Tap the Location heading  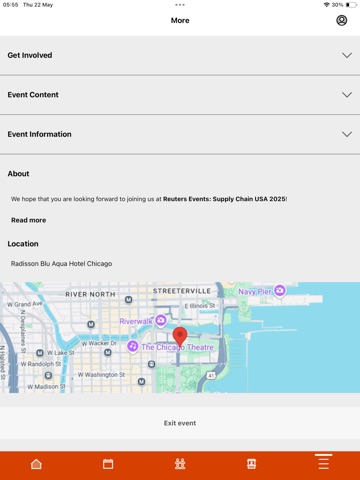tap(23, 244)
